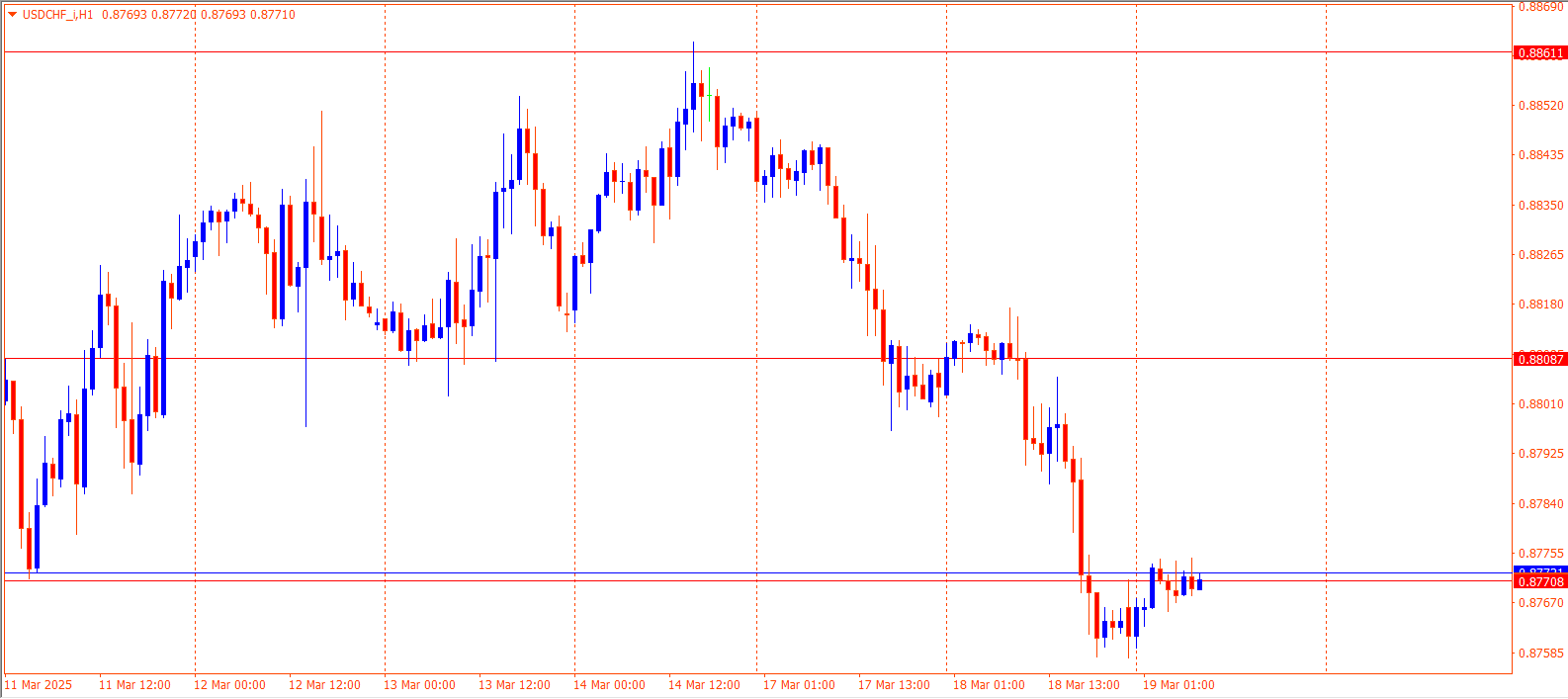This screenshot has height=699, width=1568.
Task: Select the red horizontal line at 0.88087
Action: click(757, 358)
